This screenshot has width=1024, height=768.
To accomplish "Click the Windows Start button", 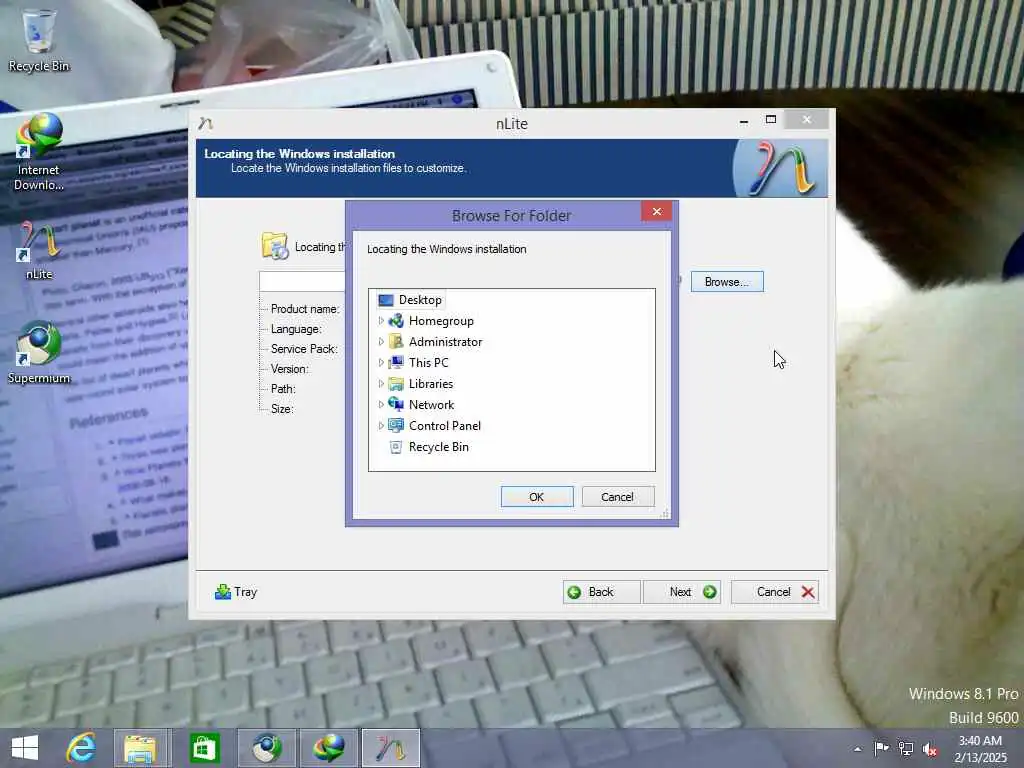I will 25,748.
